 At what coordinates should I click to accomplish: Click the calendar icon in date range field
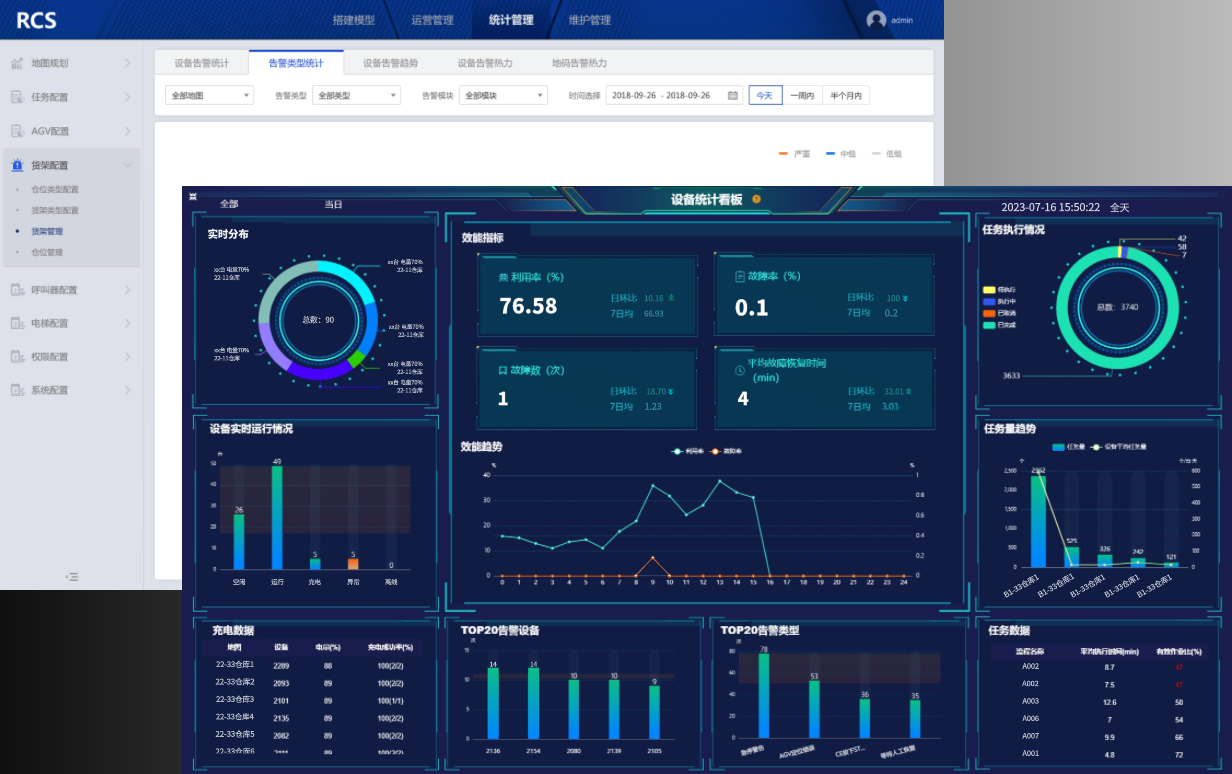click(732, 96)
